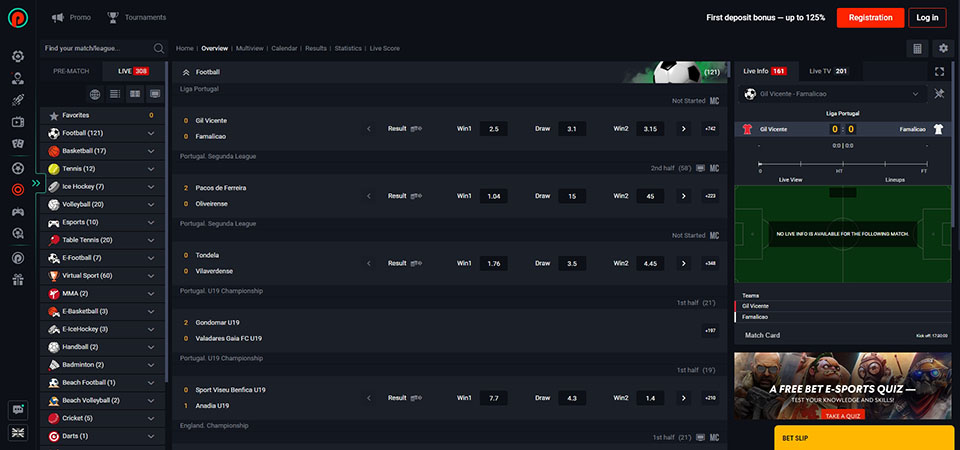Collapse the Football section header

click(186, 72)
